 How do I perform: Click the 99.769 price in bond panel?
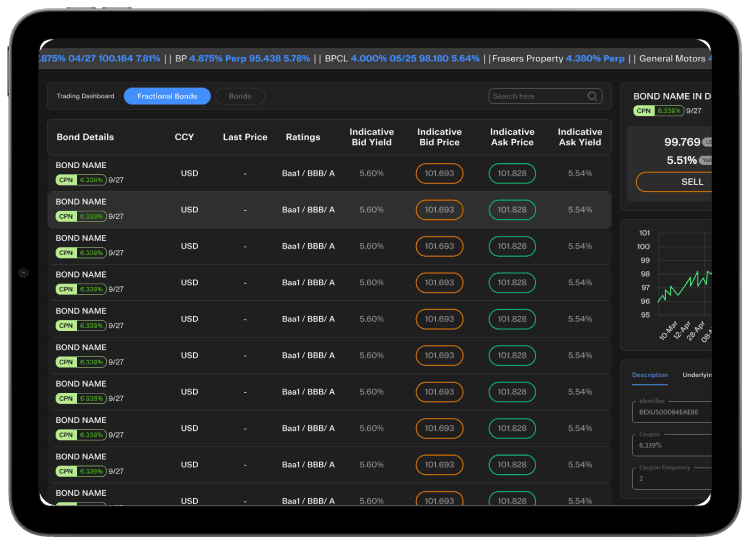point(682,142)
